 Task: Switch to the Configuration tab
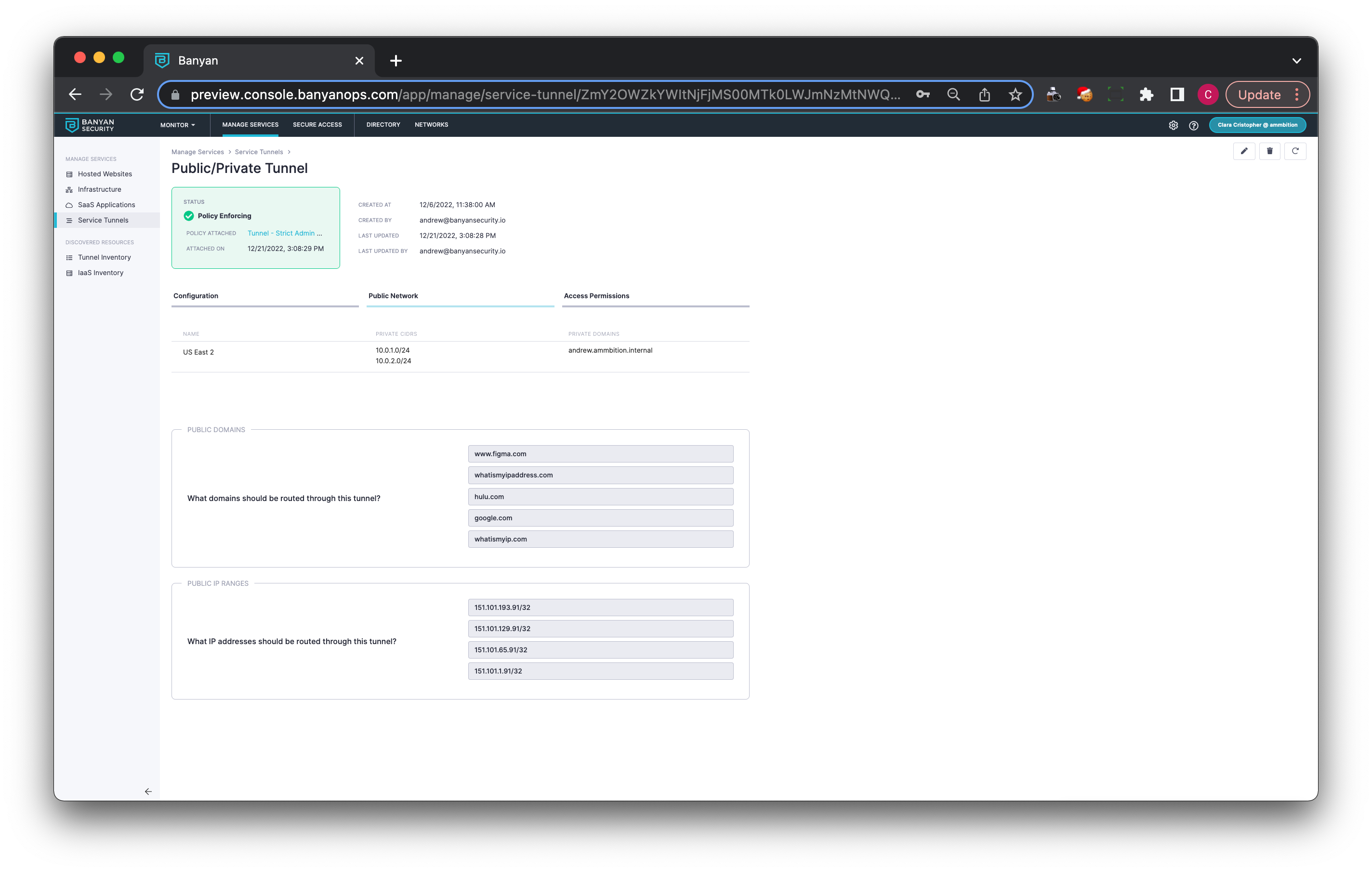(x=196, y=296)
